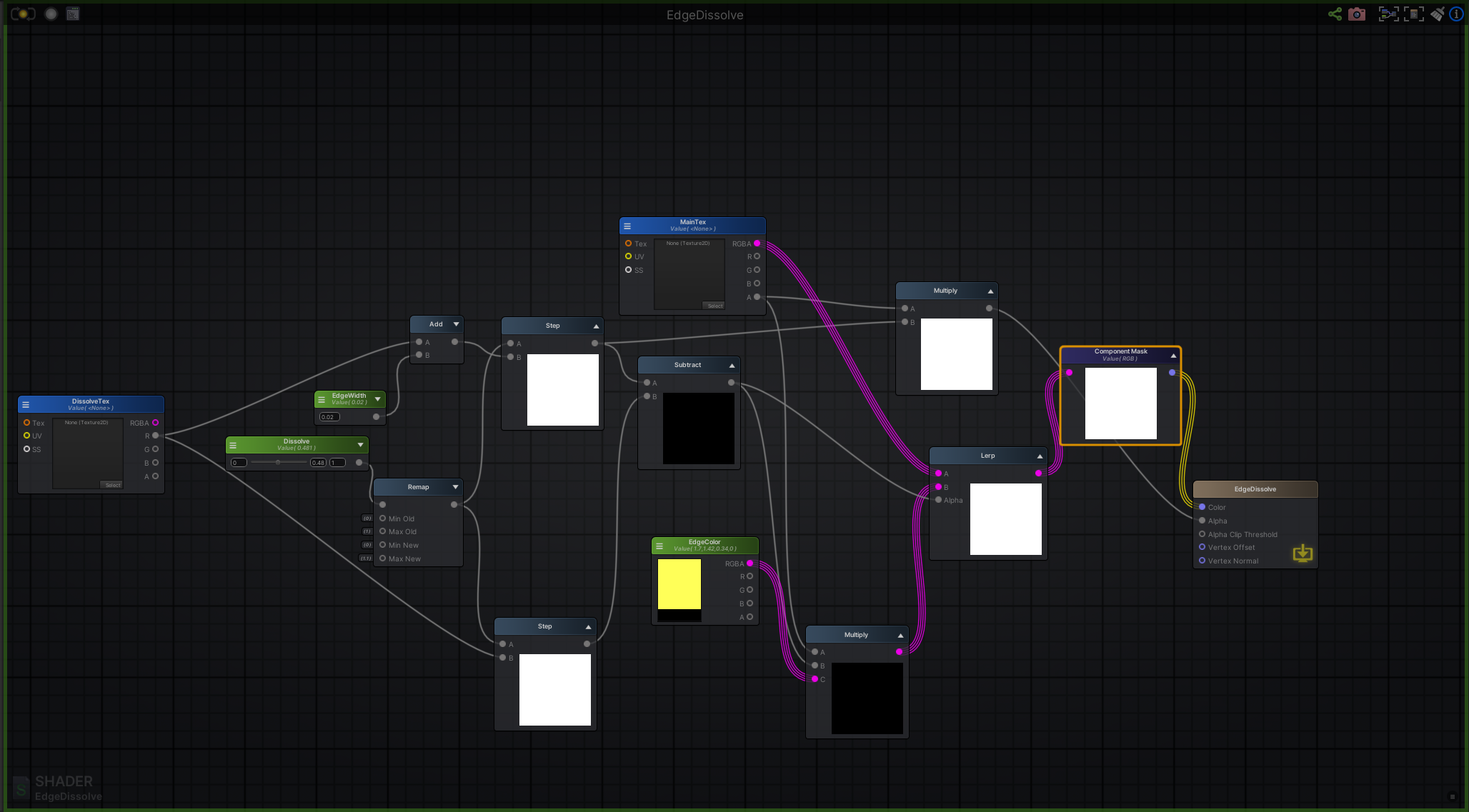Expand the Remap node dropdown arrow
Viewport: 1469px width, 812px height.
point(455,487)
